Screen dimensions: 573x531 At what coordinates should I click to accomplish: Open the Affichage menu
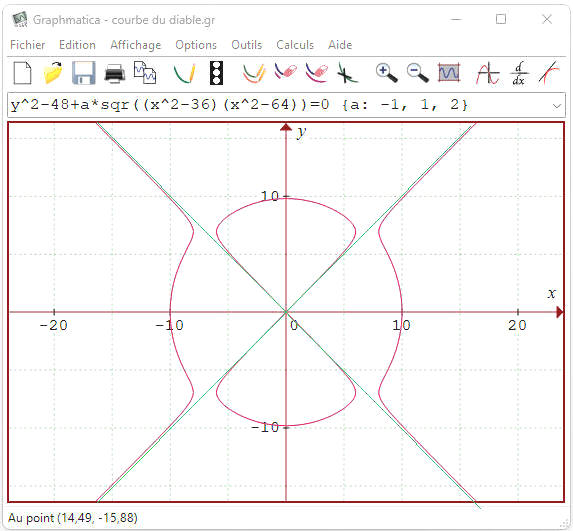tap(136, 45)
